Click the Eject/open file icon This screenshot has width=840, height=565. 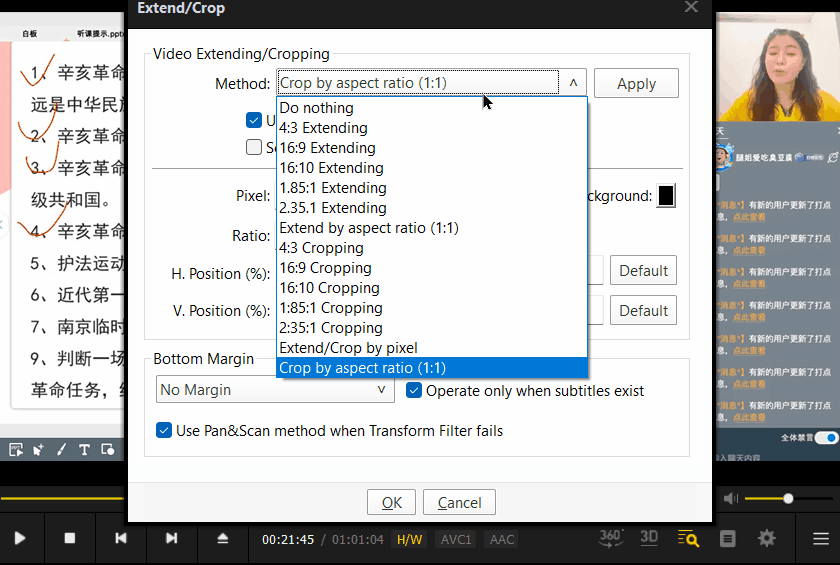[223, 538]
